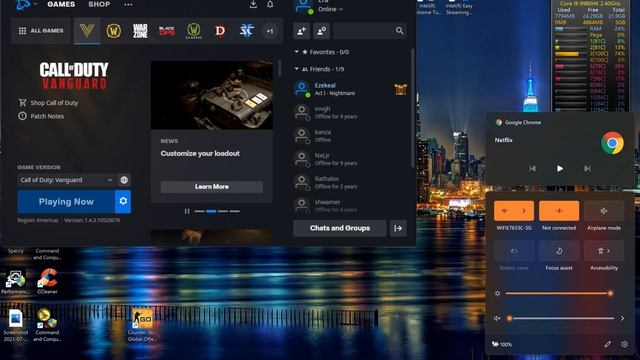Open the Shop Call of Duty link

(x=54, y=103)
